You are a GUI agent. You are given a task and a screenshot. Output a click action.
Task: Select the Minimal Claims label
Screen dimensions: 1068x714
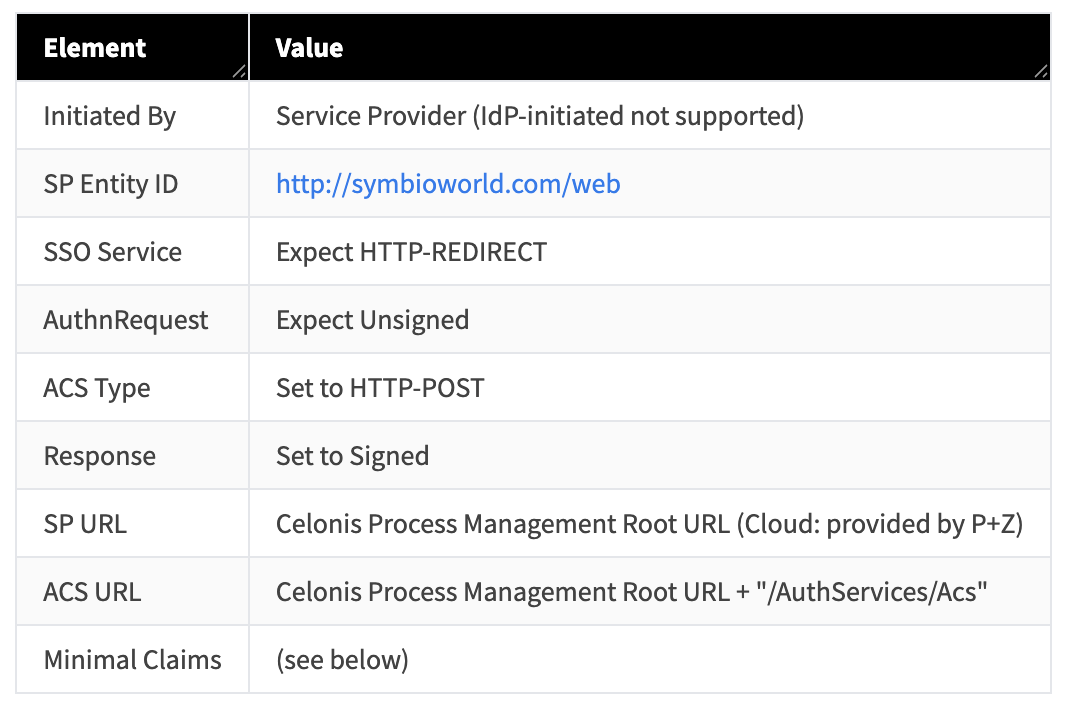[x=132, y=660]
